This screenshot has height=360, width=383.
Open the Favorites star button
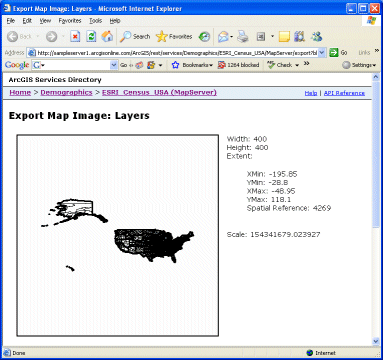click(x=174, y=37)
